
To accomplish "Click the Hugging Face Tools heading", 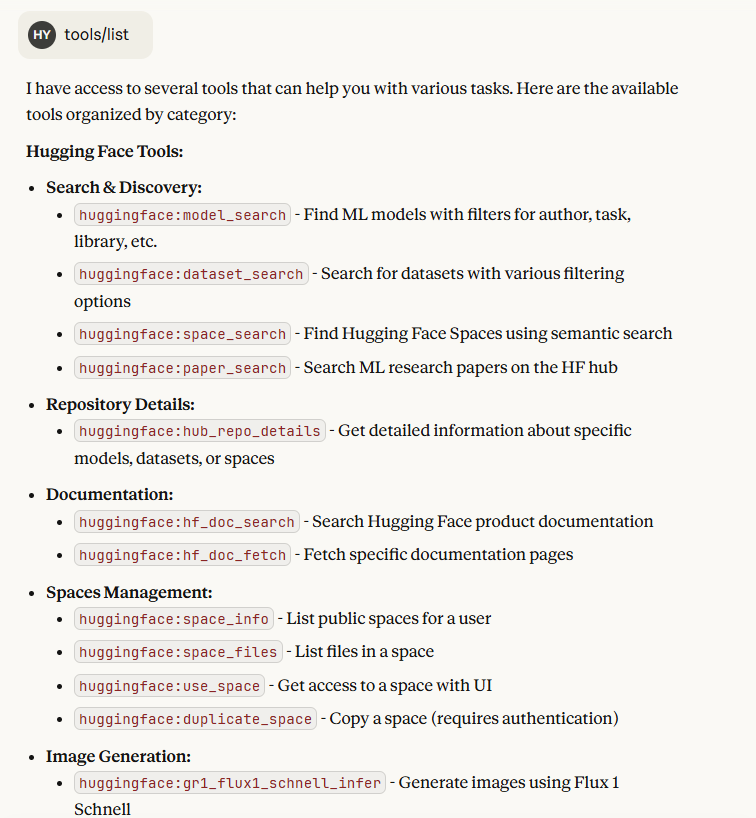I will coord(105,152).
